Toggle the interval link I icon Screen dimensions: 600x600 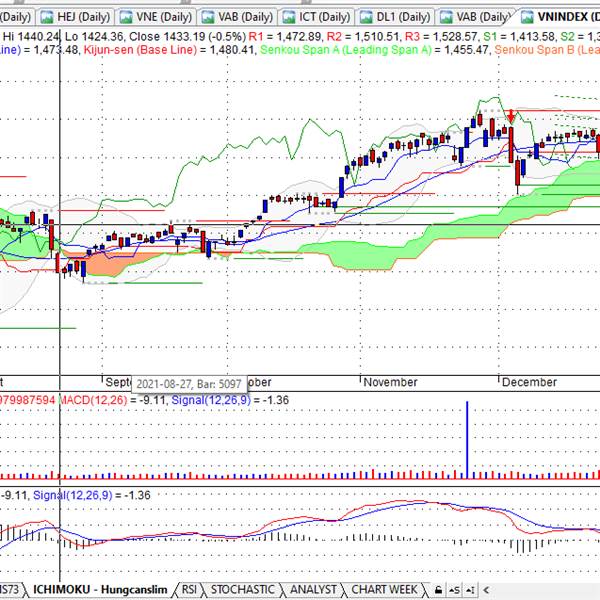tap(471, 590)
